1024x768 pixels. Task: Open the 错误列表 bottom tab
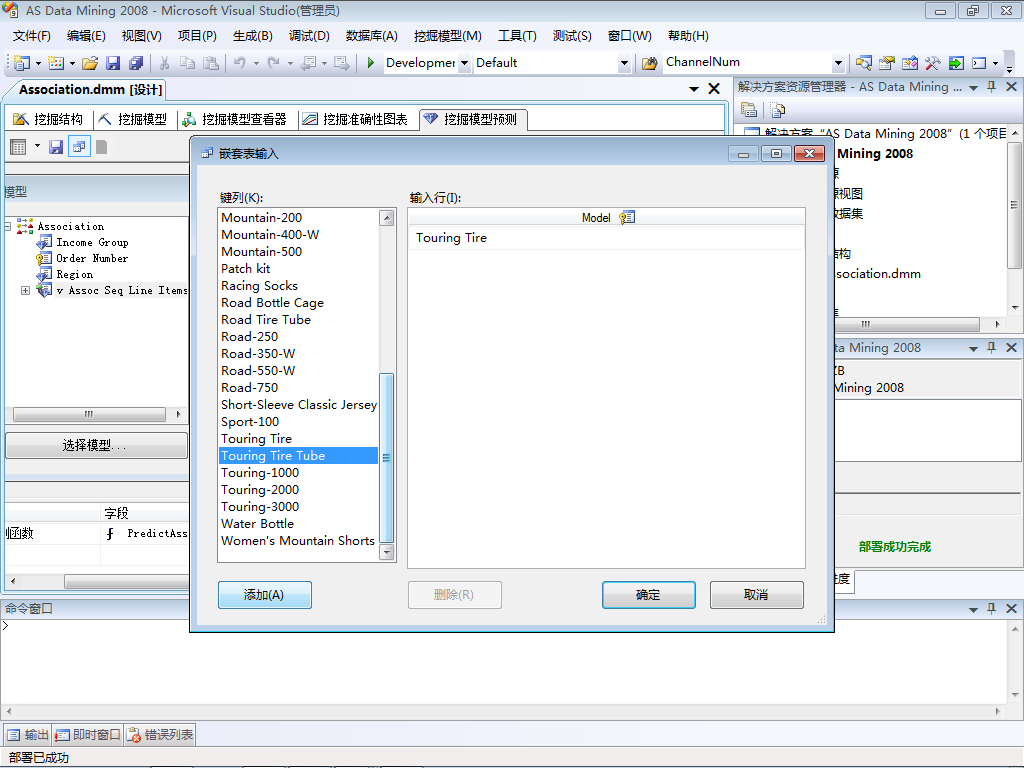161,735
